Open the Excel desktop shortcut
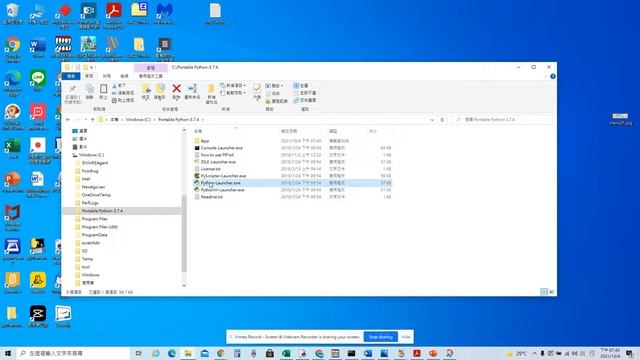Screen dimensions: 640x360 13,149
